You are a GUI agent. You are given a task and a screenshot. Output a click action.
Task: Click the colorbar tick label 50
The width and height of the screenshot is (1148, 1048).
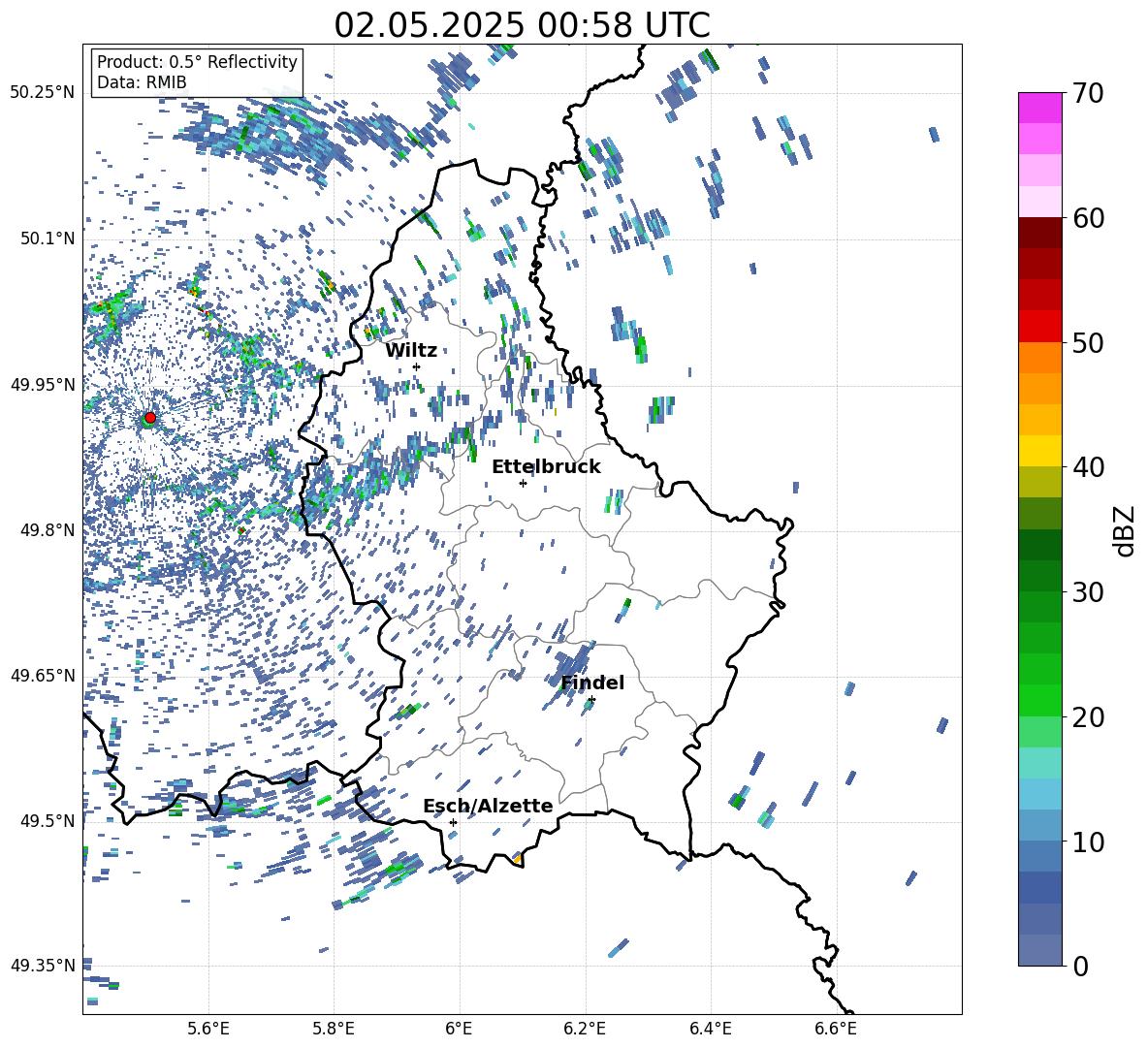1088,343
